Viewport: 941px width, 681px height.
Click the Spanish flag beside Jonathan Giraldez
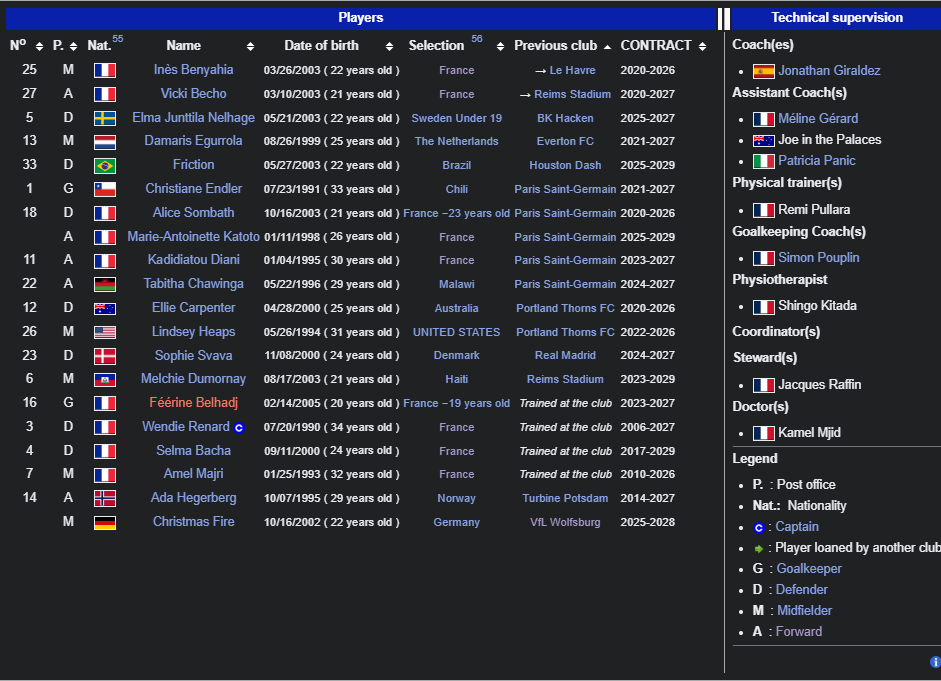tap(764, 71)
